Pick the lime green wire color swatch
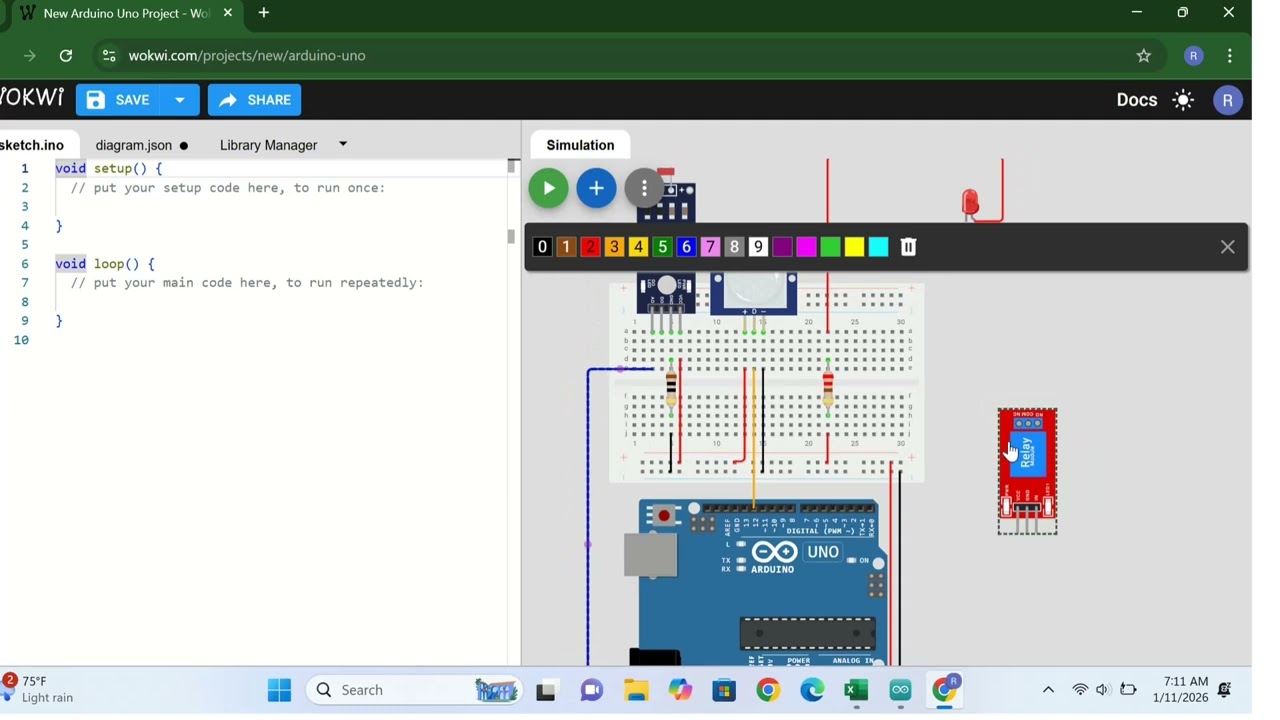The height and width of the screenshot is (720, 1280). [x=830, y=247]
